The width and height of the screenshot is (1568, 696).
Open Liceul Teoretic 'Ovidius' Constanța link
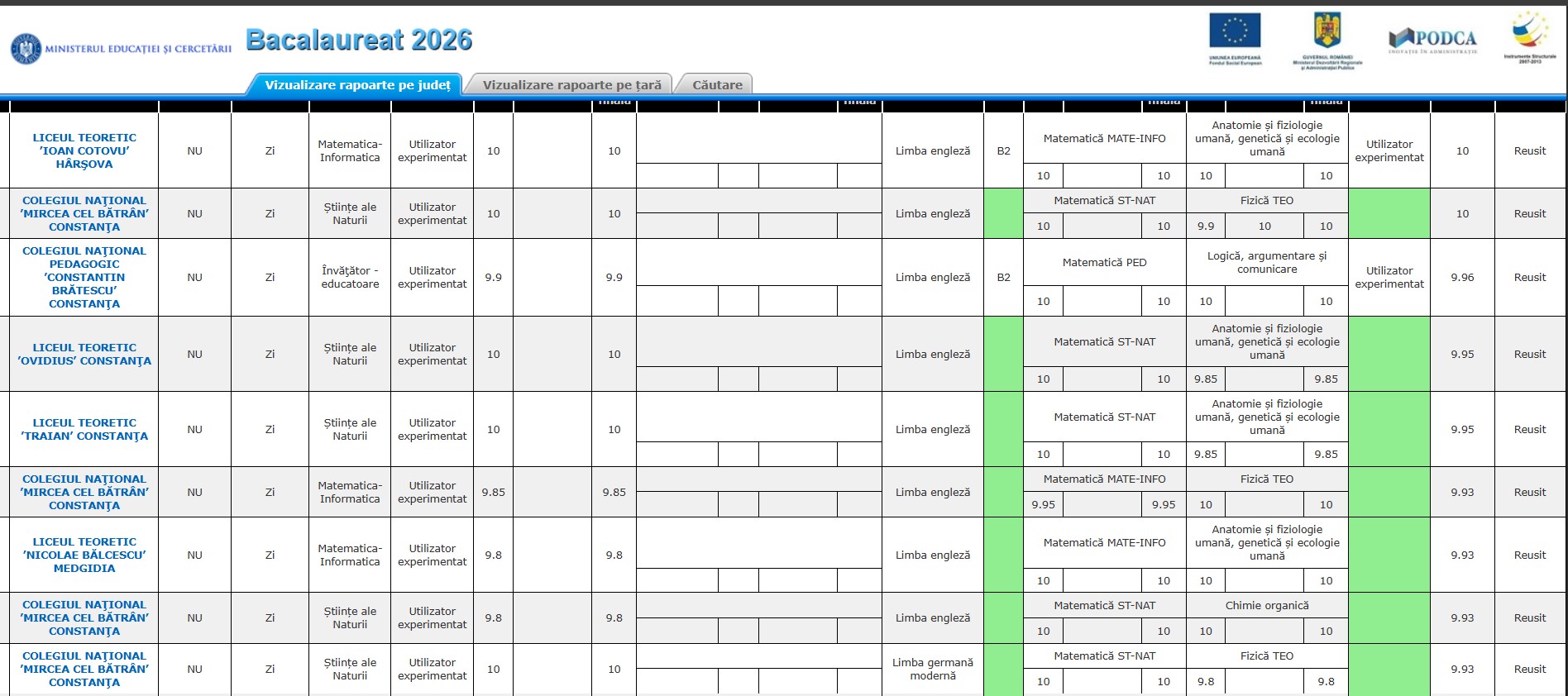pyautogui.click(x=84, y=355)
